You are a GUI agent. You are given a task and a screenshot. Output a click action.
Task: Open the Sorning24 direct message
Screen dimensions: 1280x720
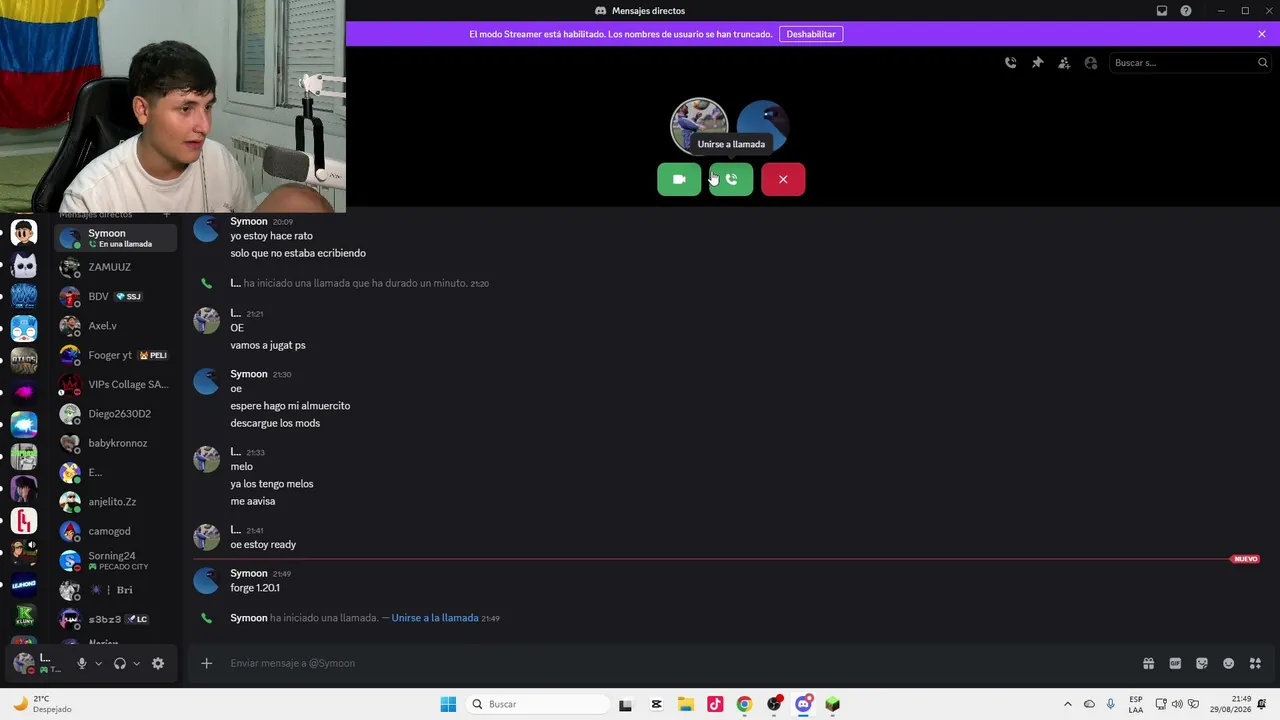tap(116, 560)
